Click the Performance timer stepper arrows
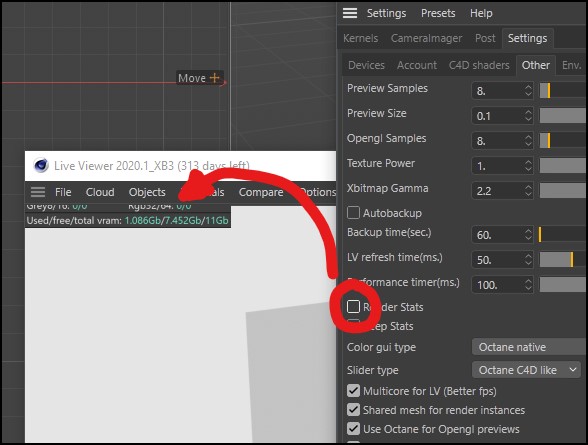 tap(528, 285)
